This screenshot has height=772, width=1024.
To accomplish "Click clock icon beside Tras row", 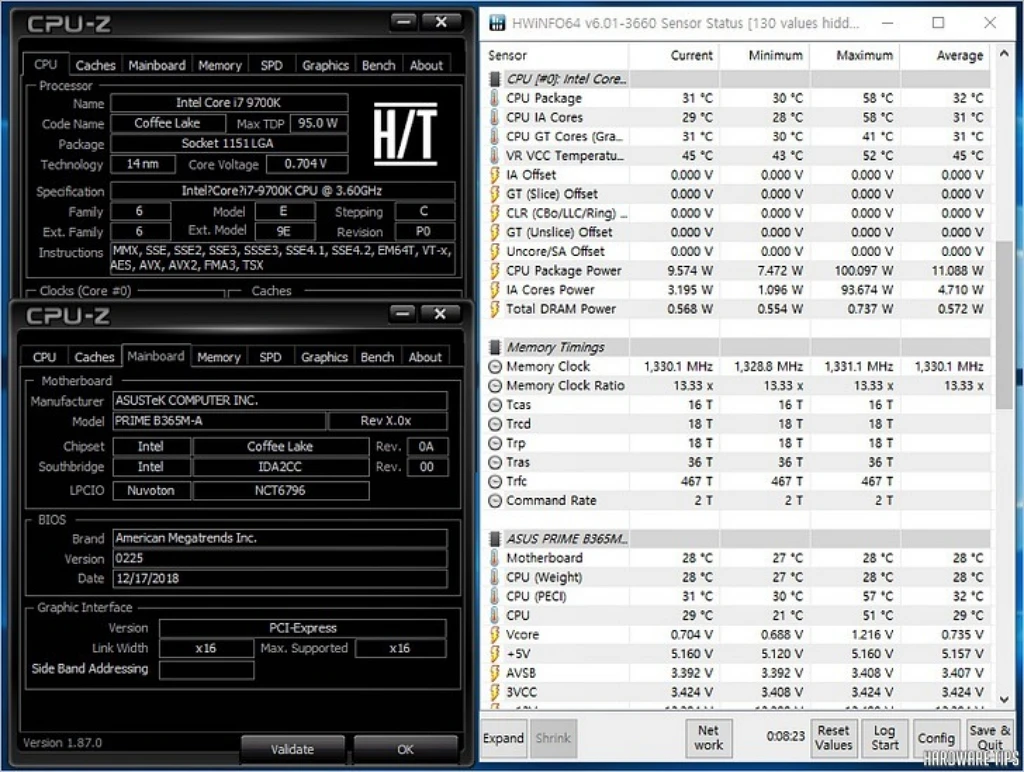I will pyautogui.click(x=495, y=462).
